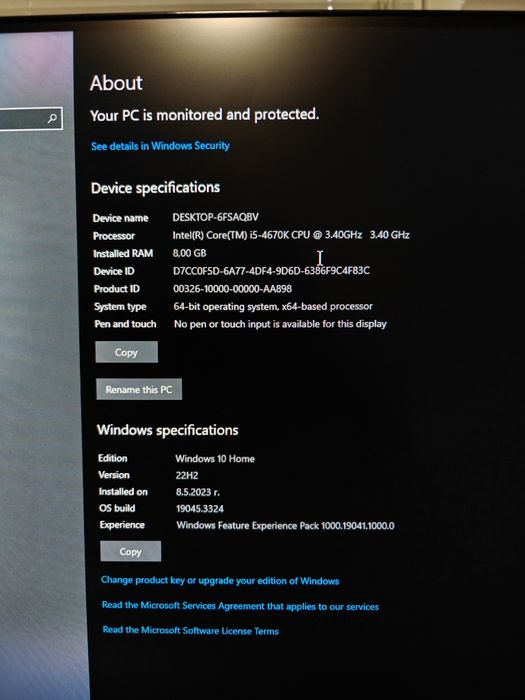Click Product ID 00326-10000-00000-AA898

click(x=233, y=288)
